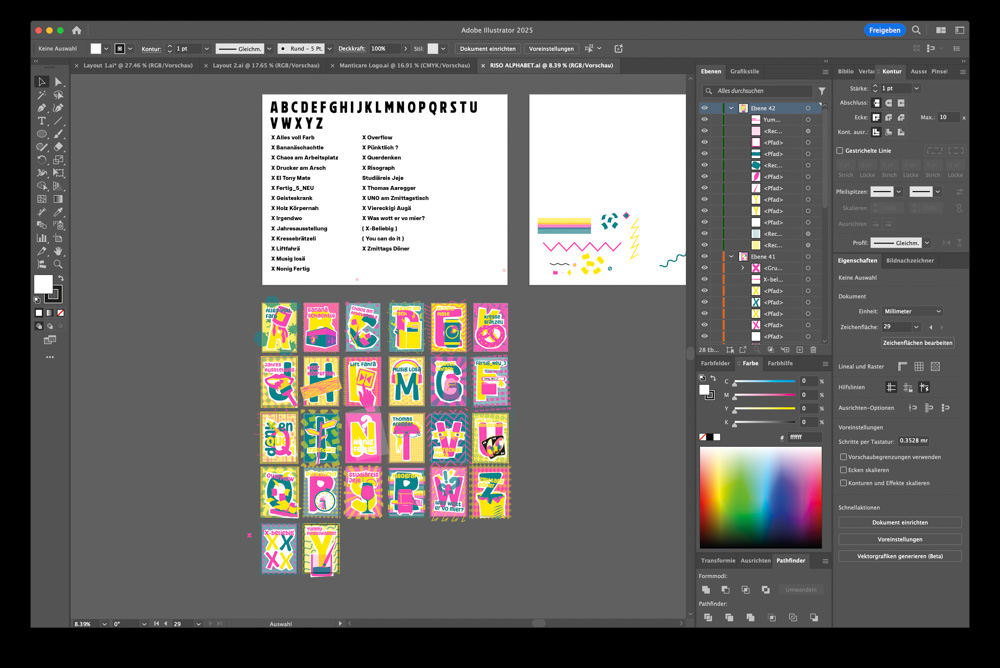
Task: Click the round cap stroke icon
Action: pyautogui.click(x=888, y=103)
